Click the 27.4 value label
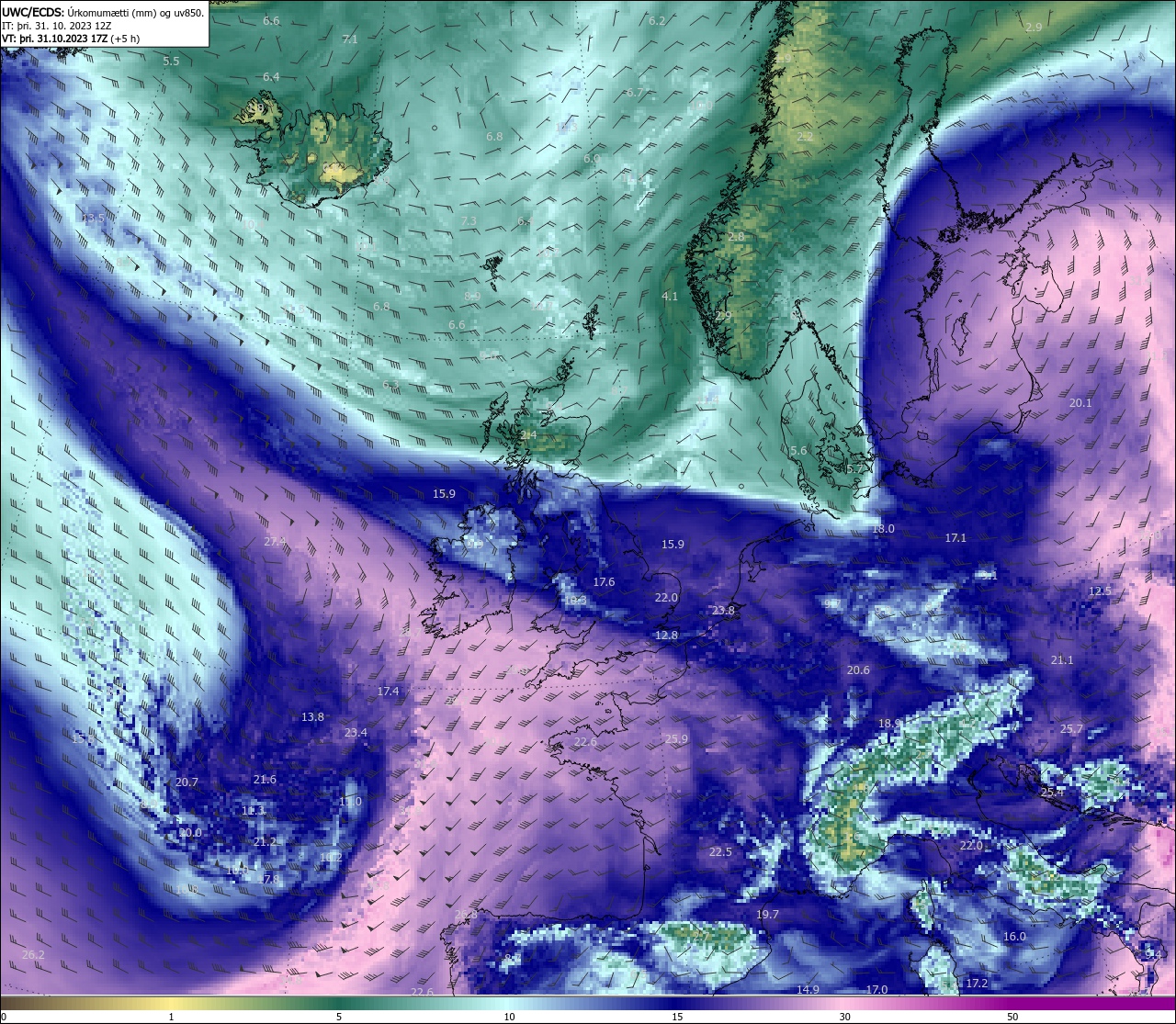 (x=275, y=542)
